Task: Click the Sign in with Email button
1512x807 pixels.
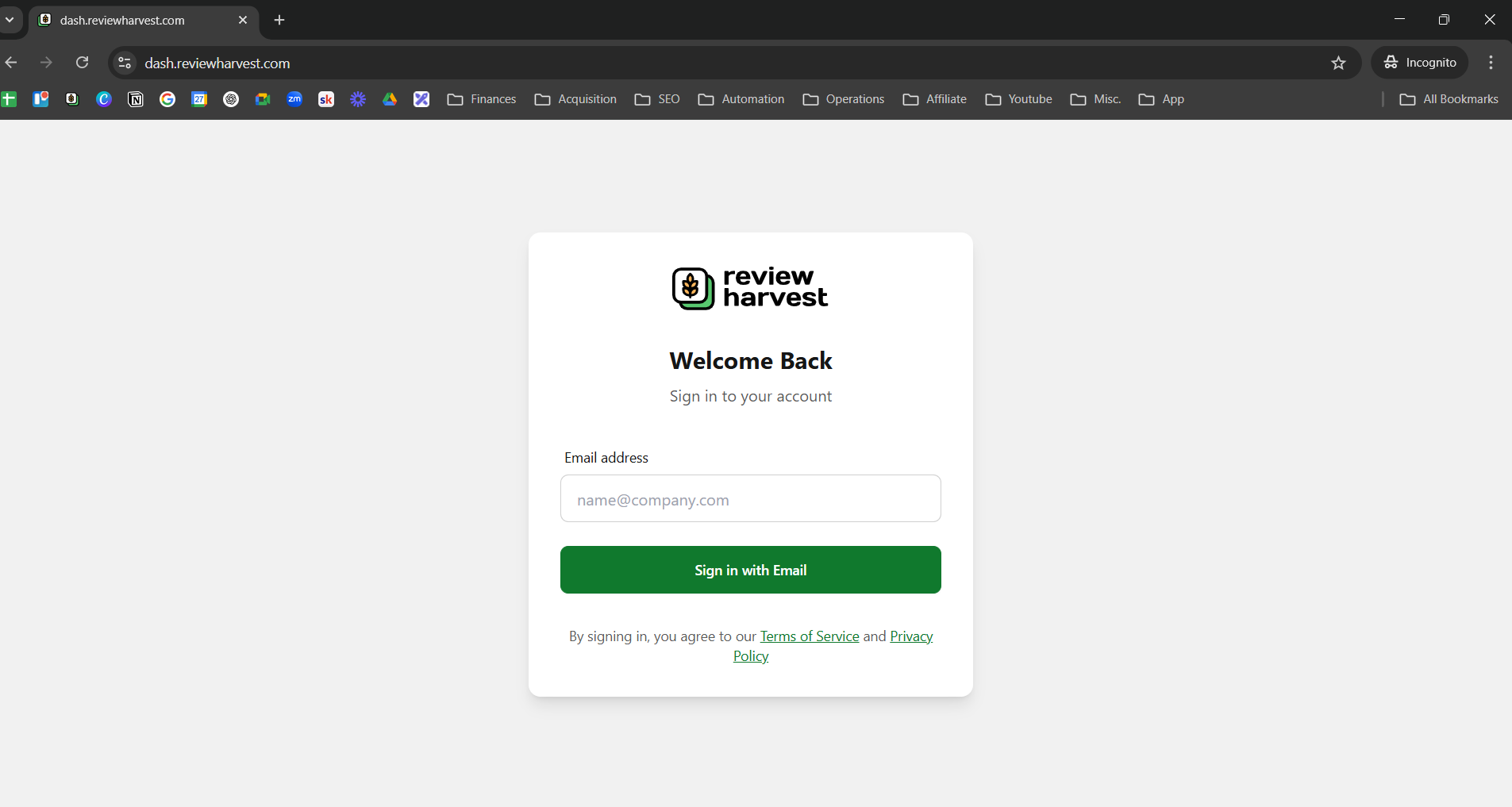Action: (751, 570)
